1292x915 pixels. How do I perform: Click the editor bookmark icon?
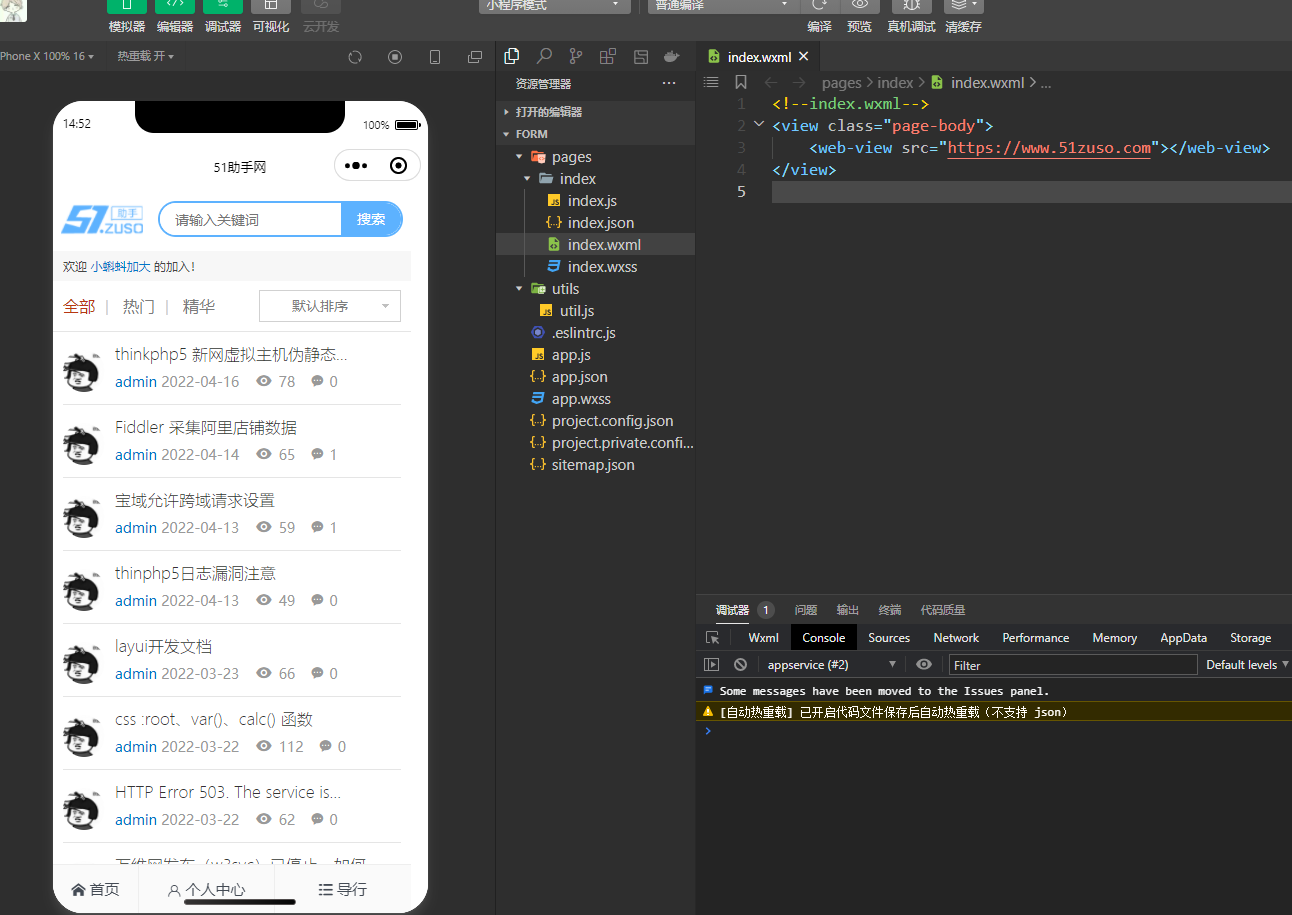click(x=741, y=82)
